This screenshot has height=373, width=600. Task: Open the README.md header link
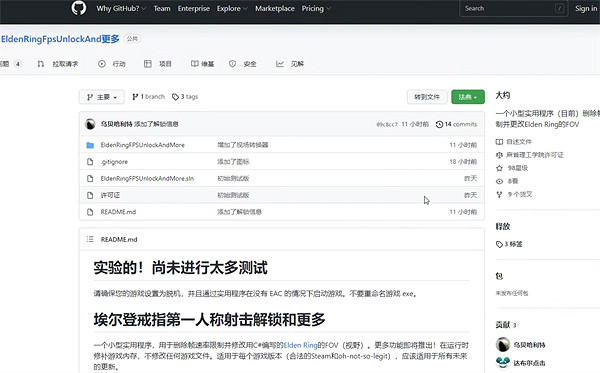[119, 239]
